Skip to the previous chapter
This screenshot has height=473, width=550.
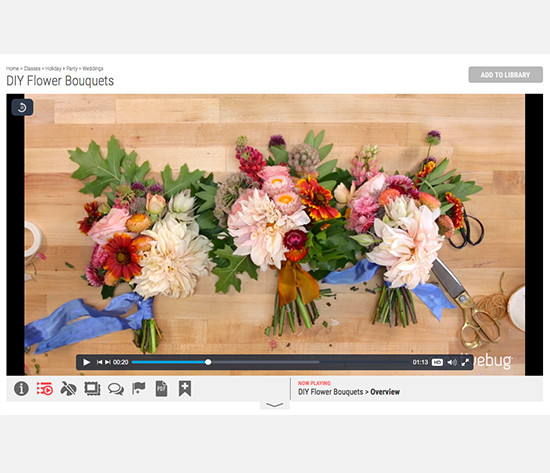point(99,362)
